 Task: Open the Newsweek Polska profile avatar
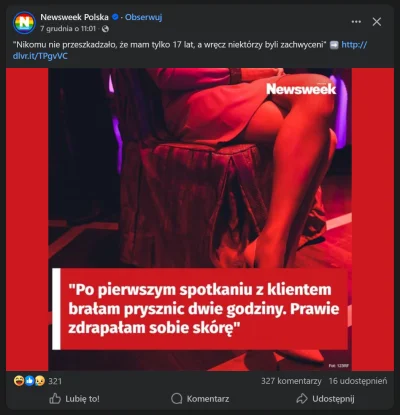(x=24, y=22)
